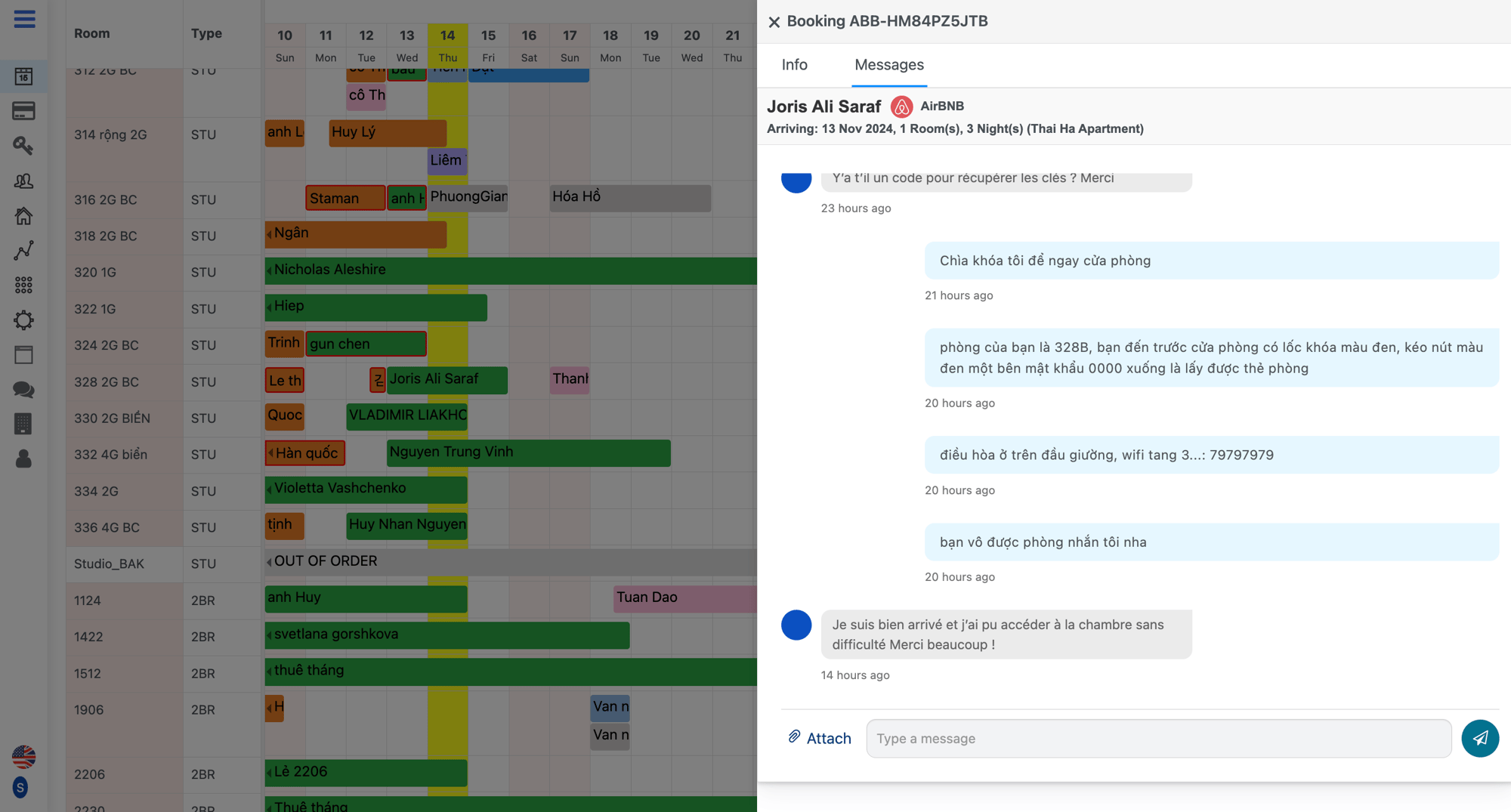
Task: Open the Ngân booking bar
Action: coord(356,234)
